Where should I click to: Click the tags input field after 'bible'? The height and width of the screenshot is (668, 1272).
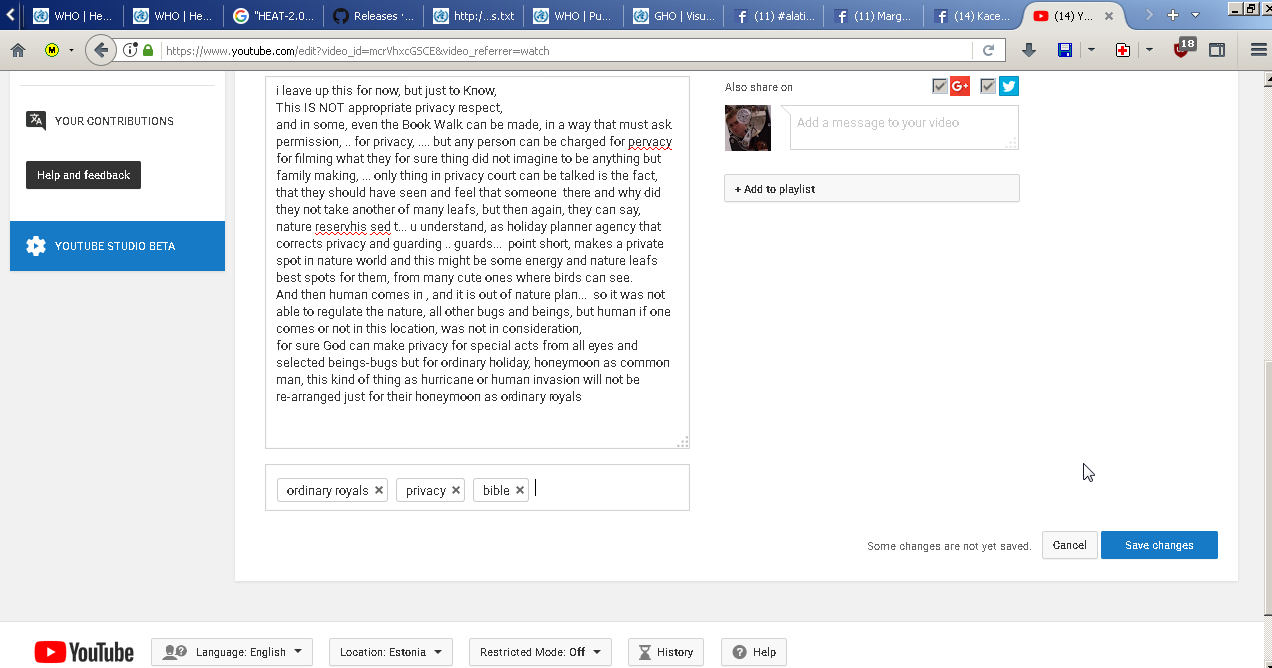coord(605,489)
